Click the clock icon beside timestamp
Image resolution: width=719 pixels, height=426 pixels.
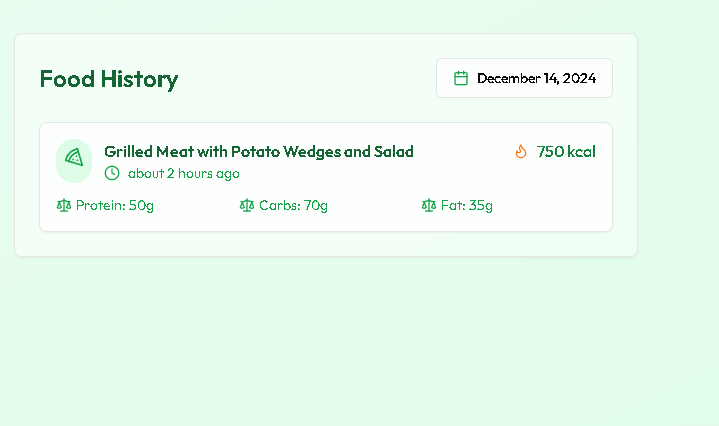point(112,173)
